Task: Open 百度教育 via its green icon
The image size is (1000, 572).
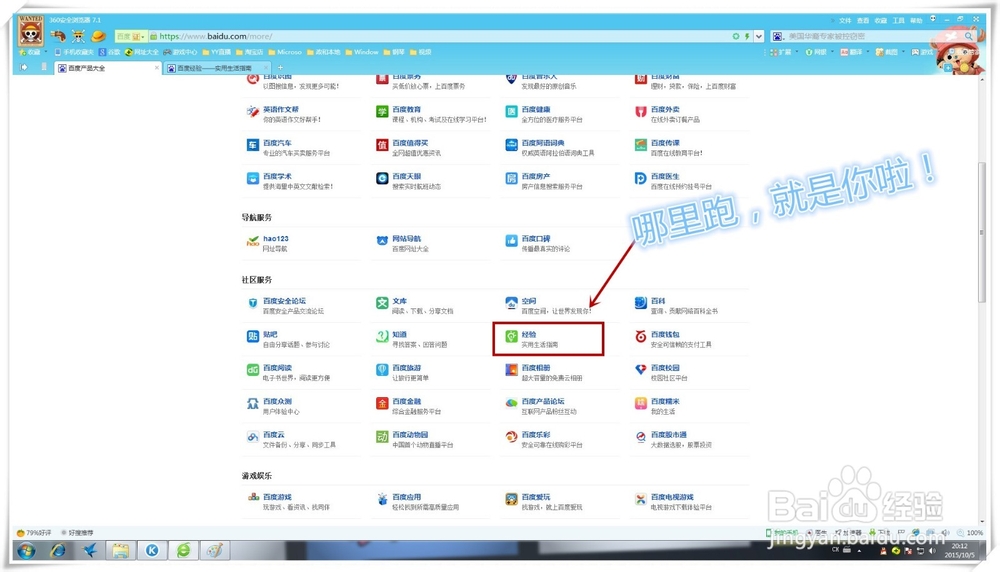Action: pyautogui.click(x=382, y=112)
